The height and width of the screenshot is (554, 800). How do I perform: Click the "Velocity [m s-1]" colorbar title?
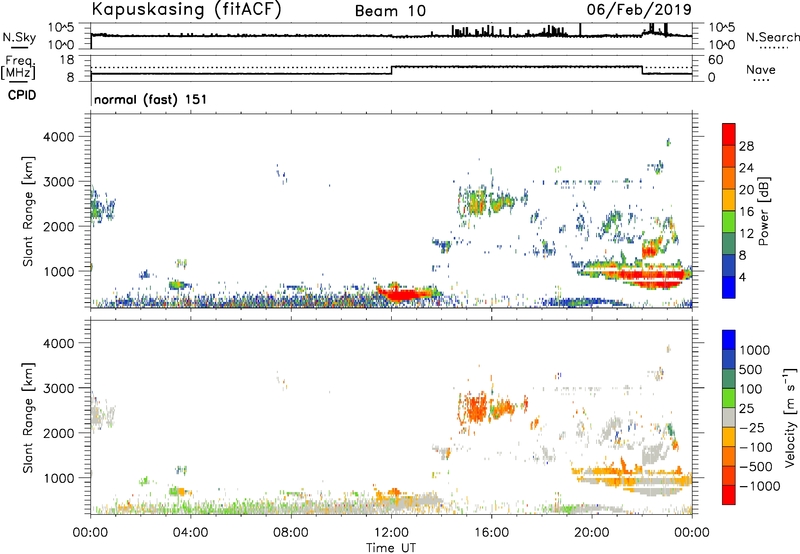point(790,417)
